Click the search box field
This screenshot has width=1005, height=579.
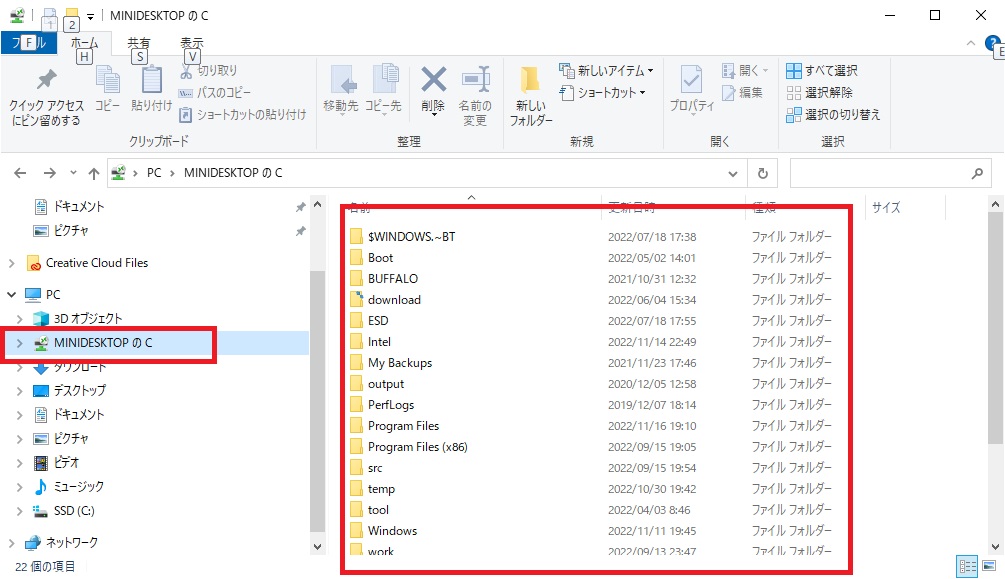(890, 173)
